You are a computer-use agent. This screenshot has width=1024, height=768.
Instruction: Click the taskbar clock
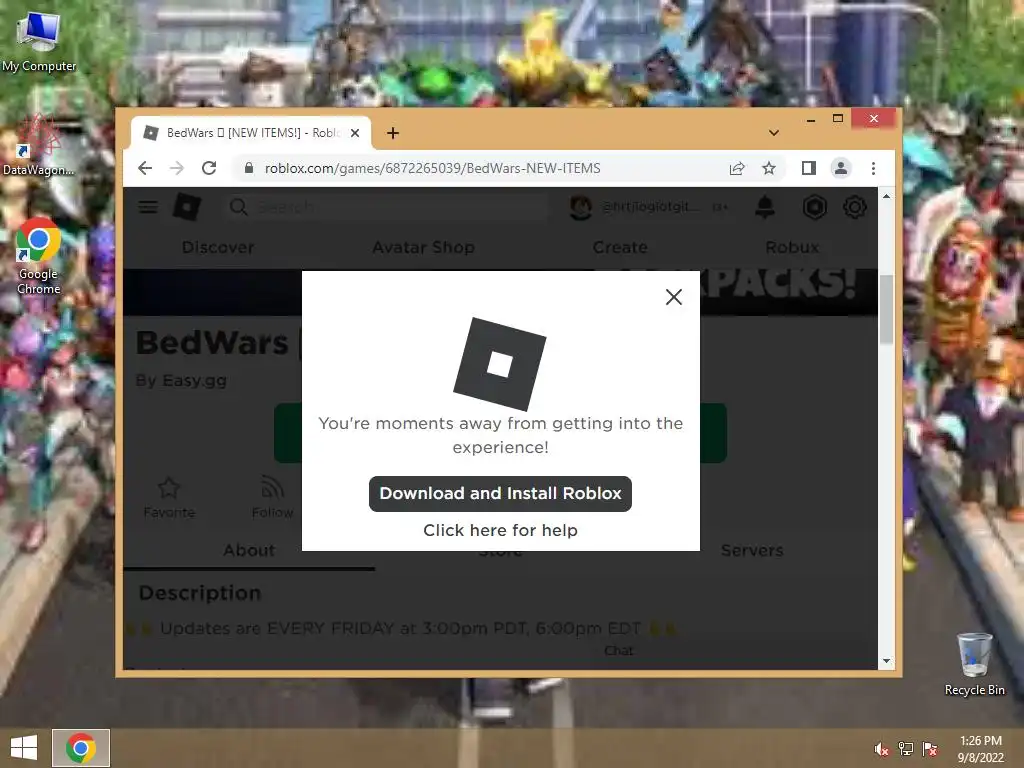pos(981,749)
